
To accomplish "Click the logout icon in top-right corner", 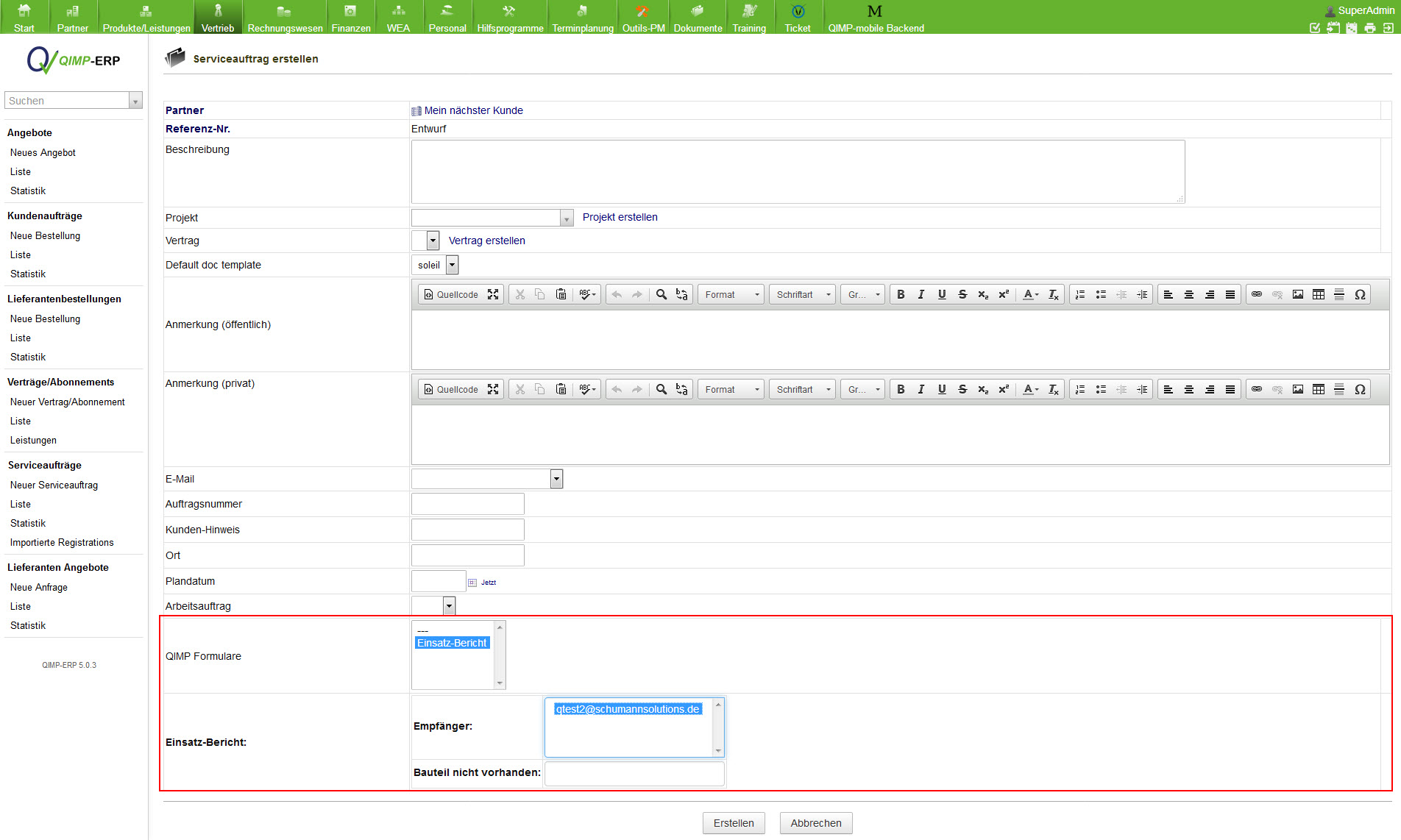I will pyautogui.click(x=1388, y=28).
